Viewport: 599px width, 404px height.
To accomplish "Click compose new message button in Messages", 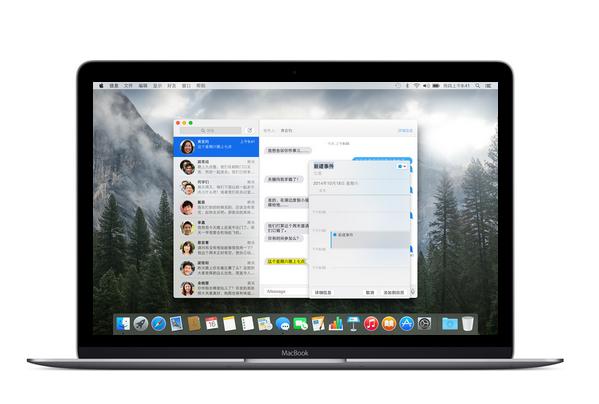I will click(250, 131).
